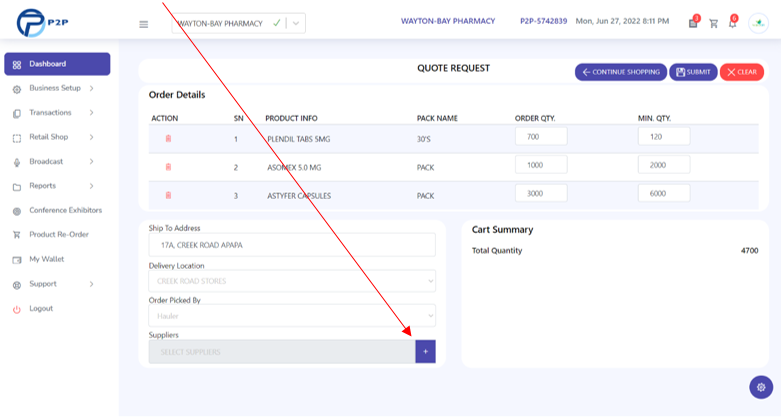The height and width of the screenshot is (417, 783).
Task: Delete PLENDIL TABS 5MG row with trash icon
Action: (x=168, y=138)
